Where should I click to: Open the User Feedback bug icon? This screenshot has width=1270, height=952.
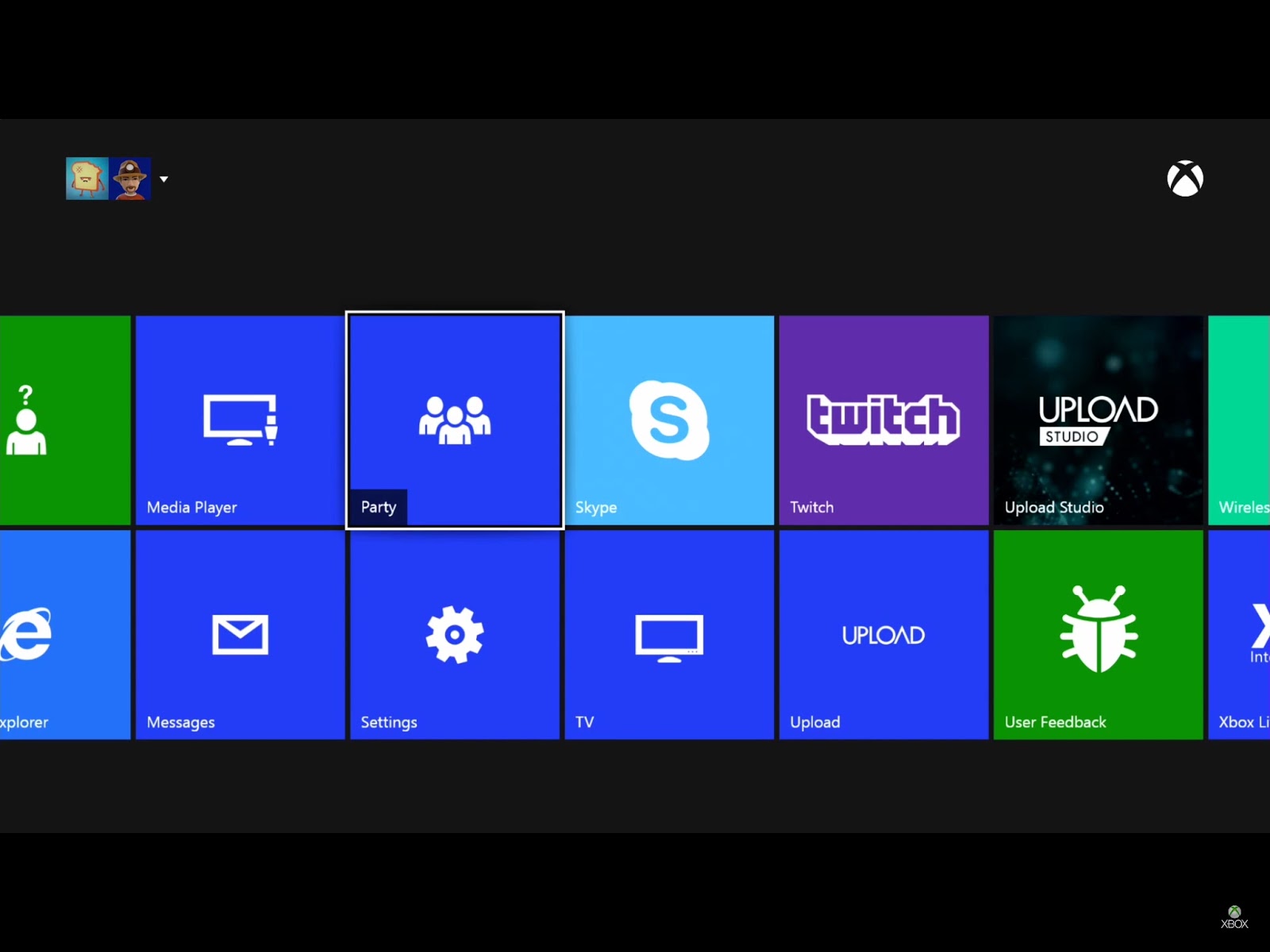pos(1099,628)
